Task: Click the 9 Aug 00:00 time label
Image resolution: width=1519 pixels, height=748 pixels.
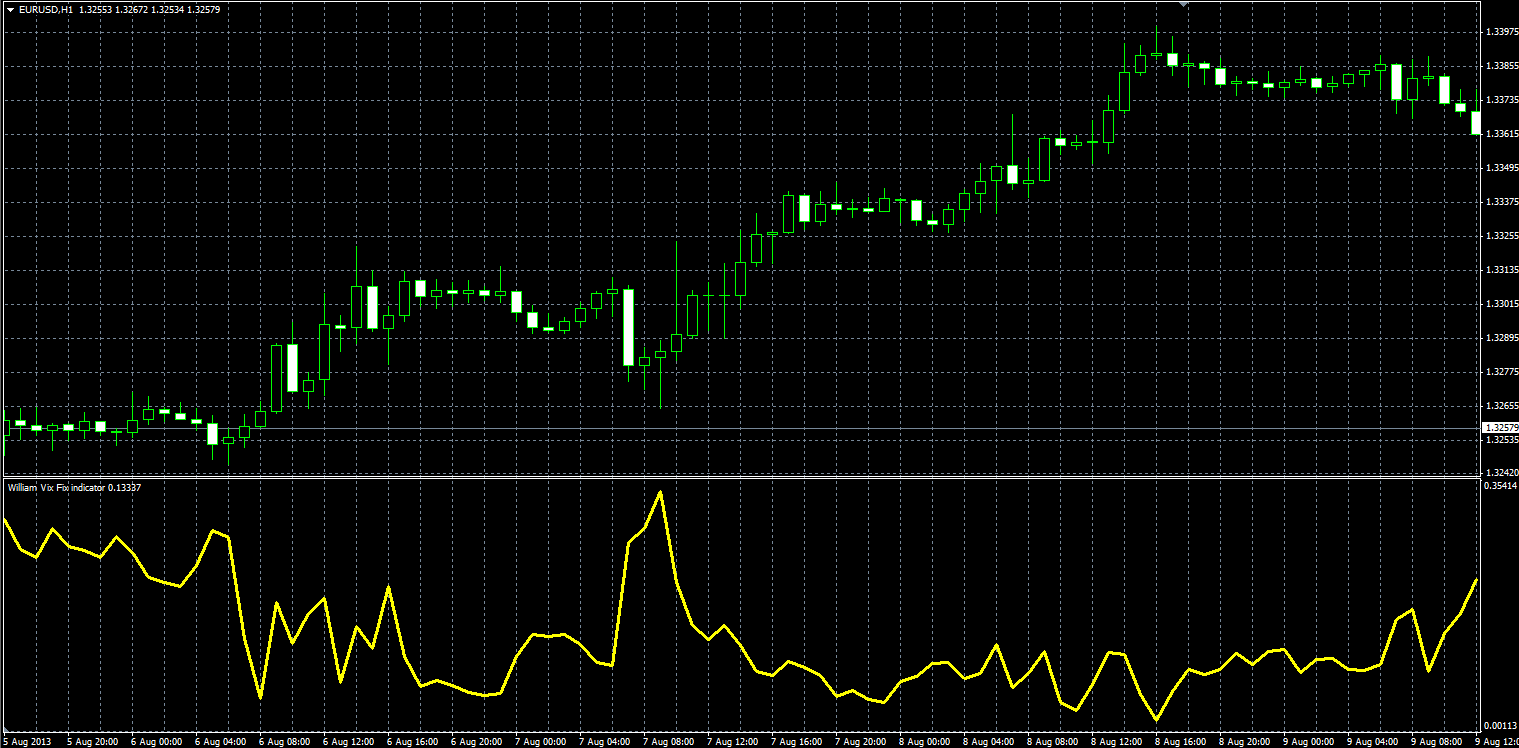Action: click(x=1308, y=742)
